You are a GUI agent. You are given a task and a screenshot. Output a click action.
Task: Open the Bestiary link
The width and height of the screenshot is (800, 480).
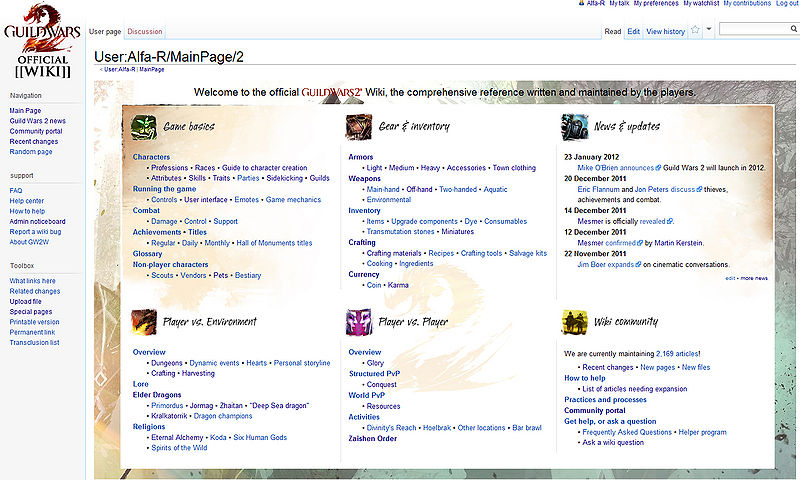click(248, 275)
